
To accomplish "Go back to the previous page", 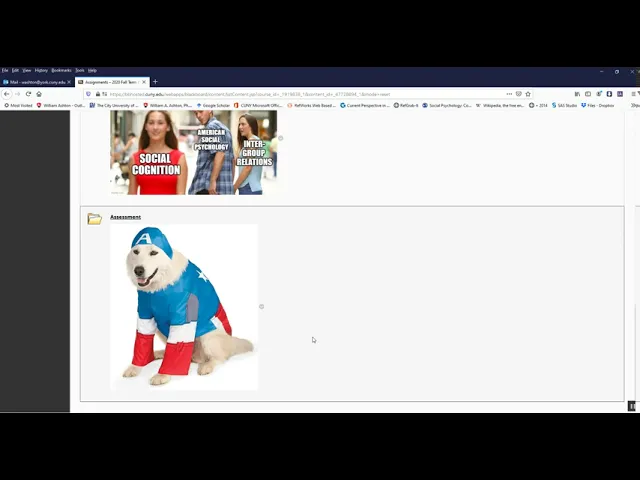I will click(7, 94).
